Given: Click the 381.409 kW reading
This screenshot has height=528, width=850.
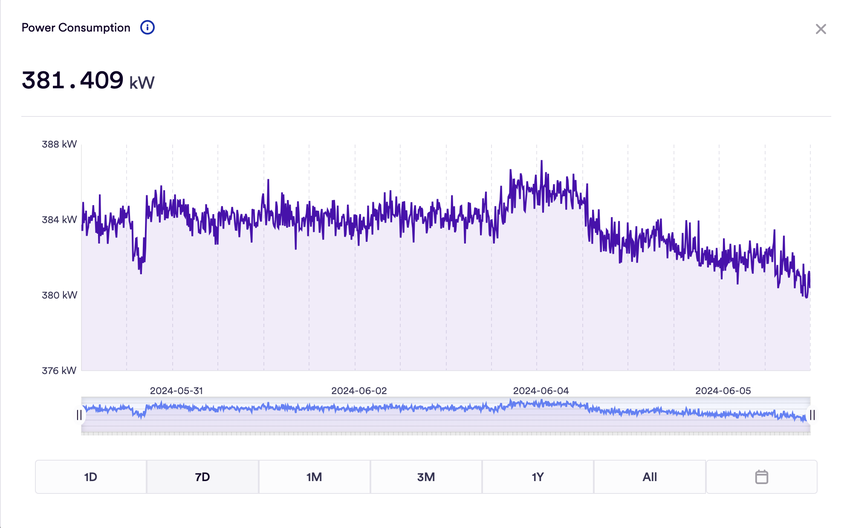Looking at the screenshot, I should 88,81.
